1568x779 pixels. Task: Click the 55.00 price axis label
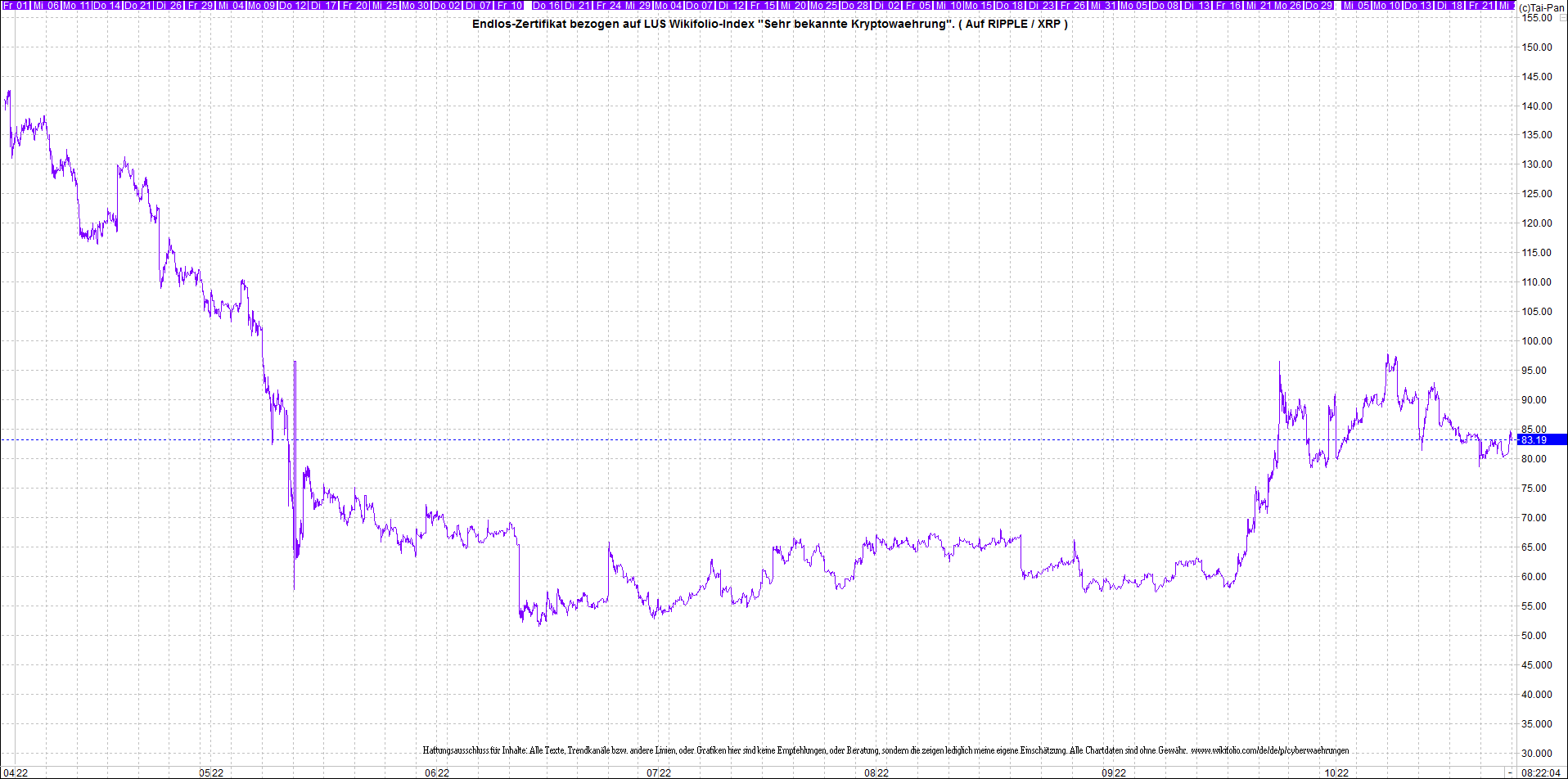click(x=1534, y=606)
